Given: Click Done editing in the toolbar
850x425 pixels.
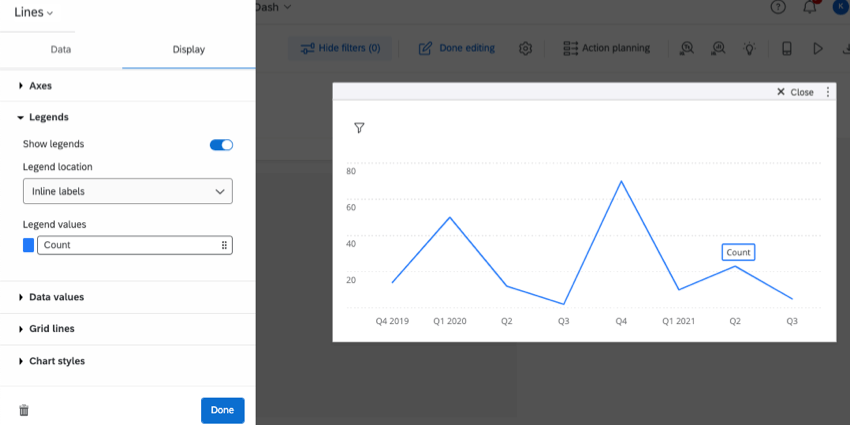Looking at the screenshot, I should pos(456,48).
